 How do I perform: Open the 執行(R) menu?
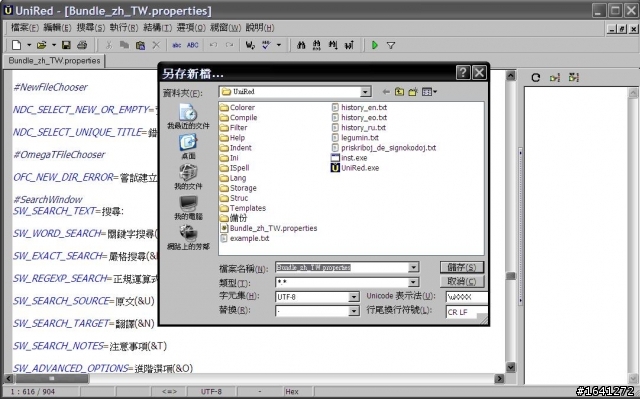pos(124,28)
